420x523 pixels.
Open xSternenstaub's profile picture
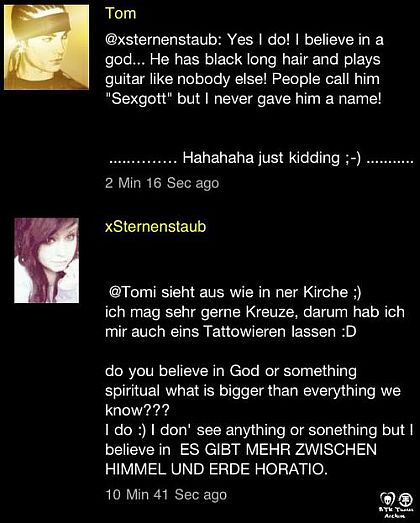pos(46,260)
